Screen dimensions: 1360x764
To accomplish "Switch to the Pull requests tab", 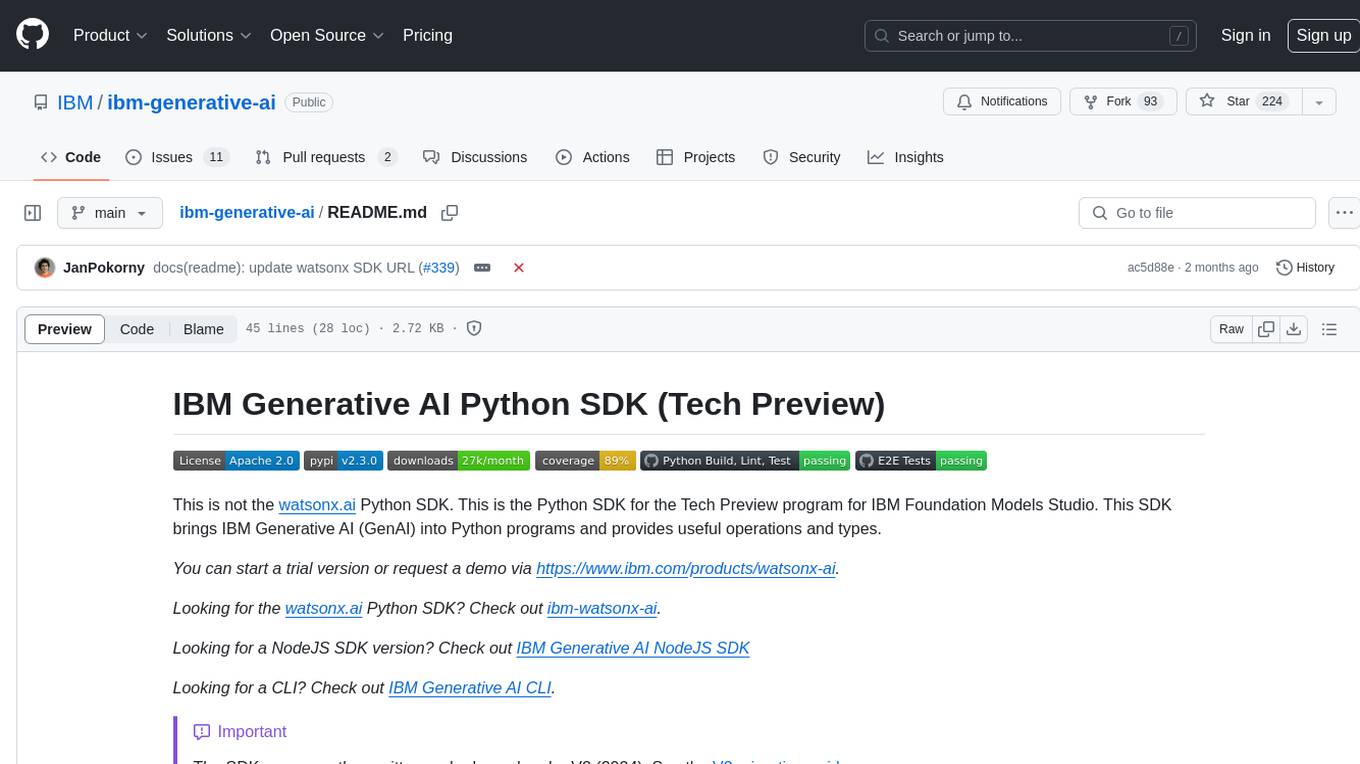I will (325, 157).
